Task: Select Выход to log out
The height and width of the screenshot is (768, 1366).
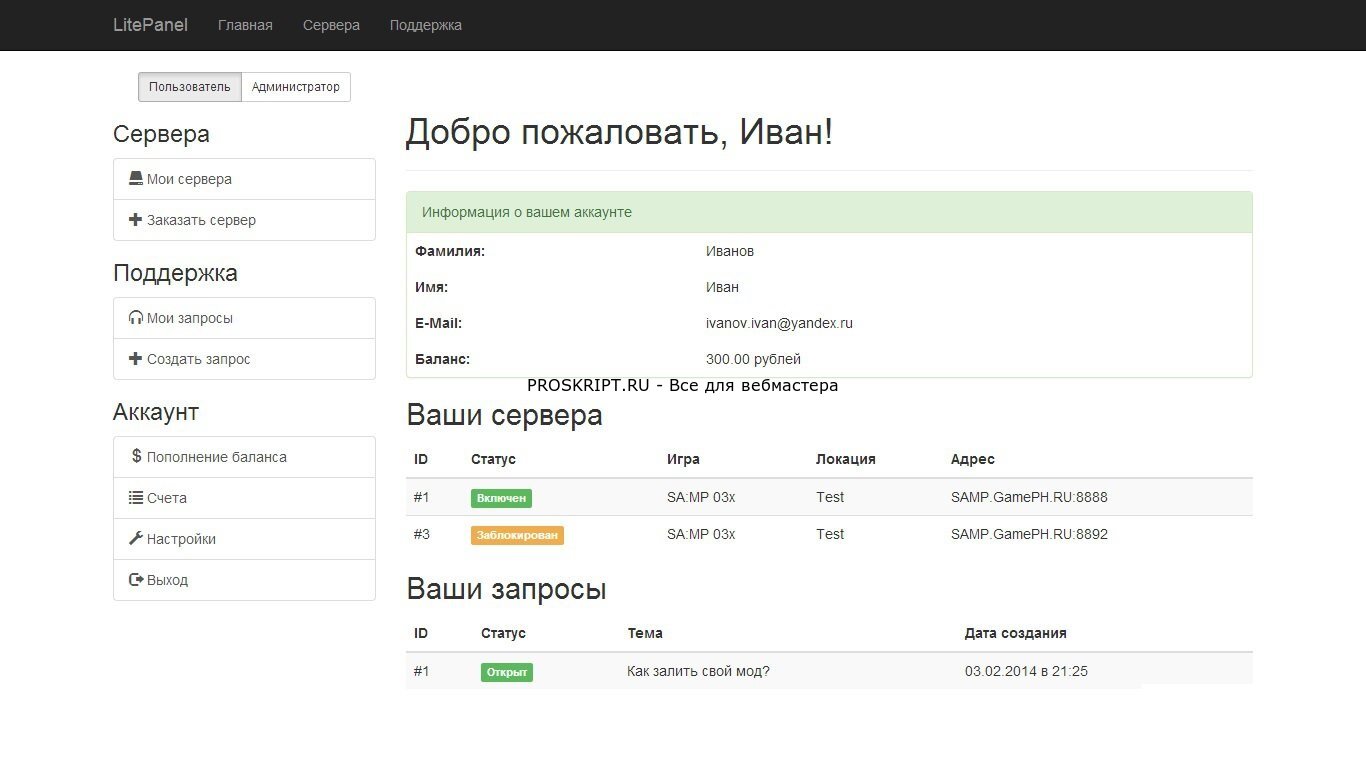Action: click(x=244, y=580)
